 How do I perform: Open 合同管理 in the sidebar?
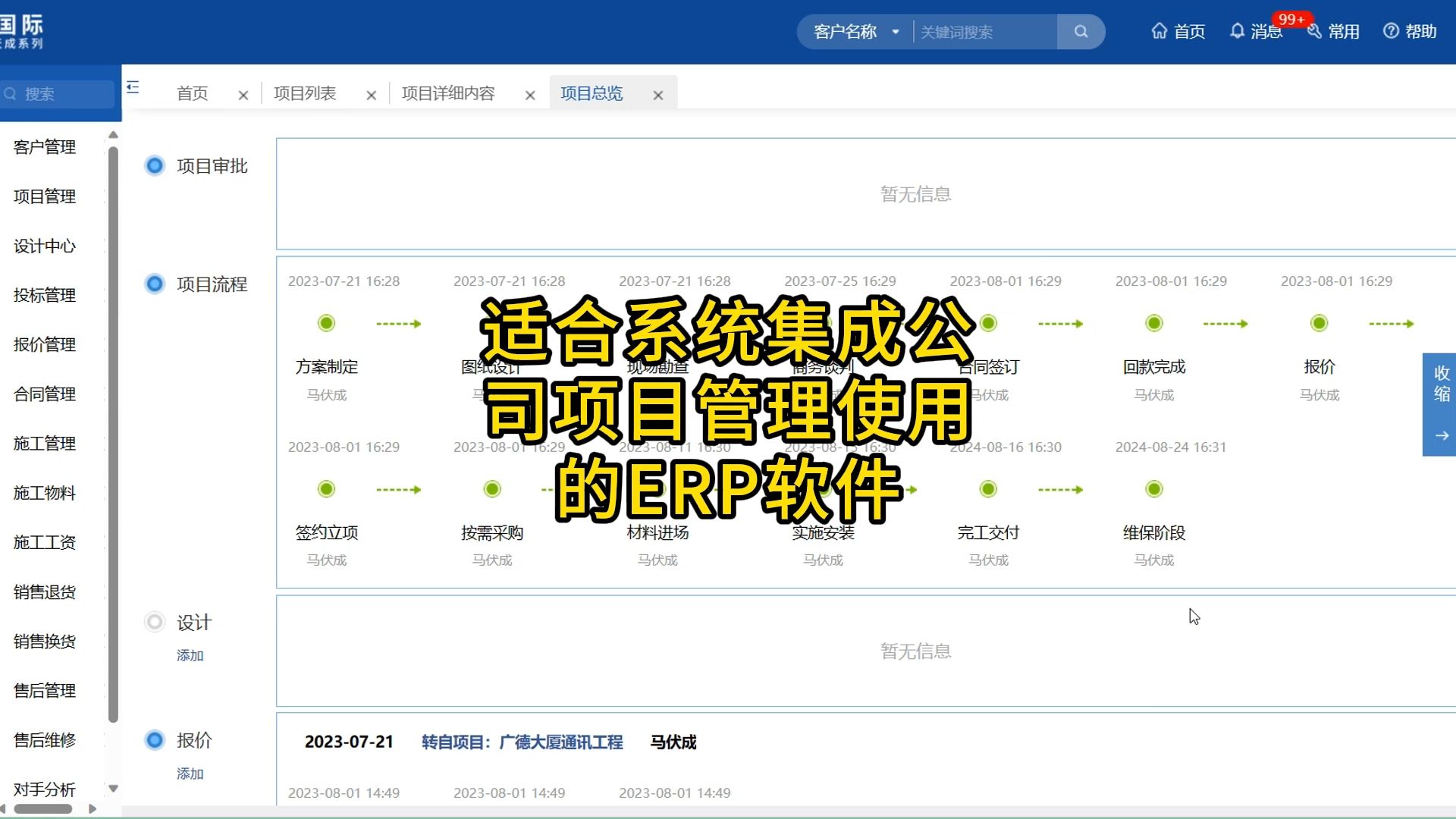pyautogui.click(x=45, y=394)
